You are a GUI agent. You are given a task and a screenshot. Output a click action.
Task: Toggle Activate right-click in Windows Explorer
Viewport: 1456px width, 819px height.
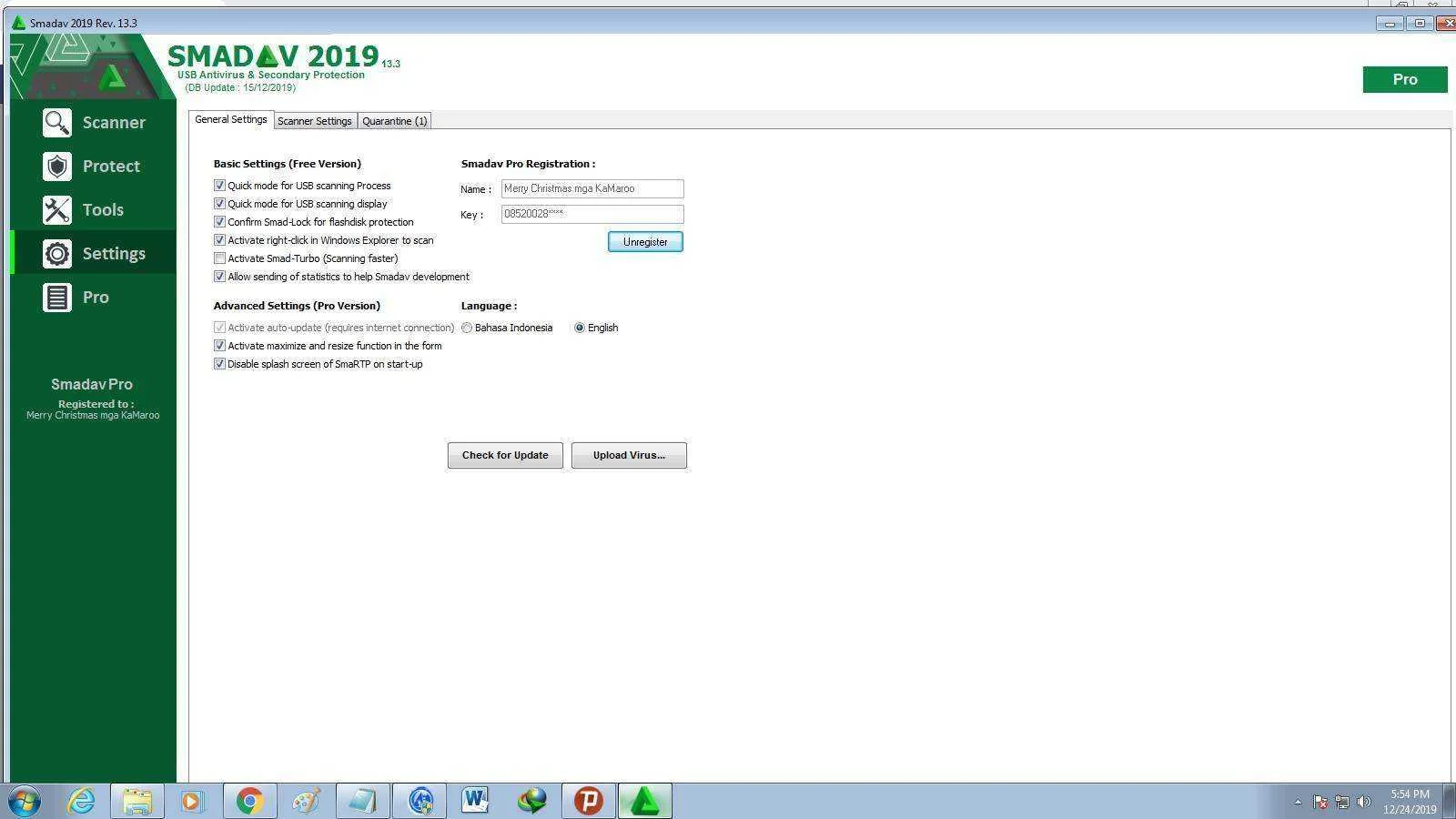tap(219, 240)
